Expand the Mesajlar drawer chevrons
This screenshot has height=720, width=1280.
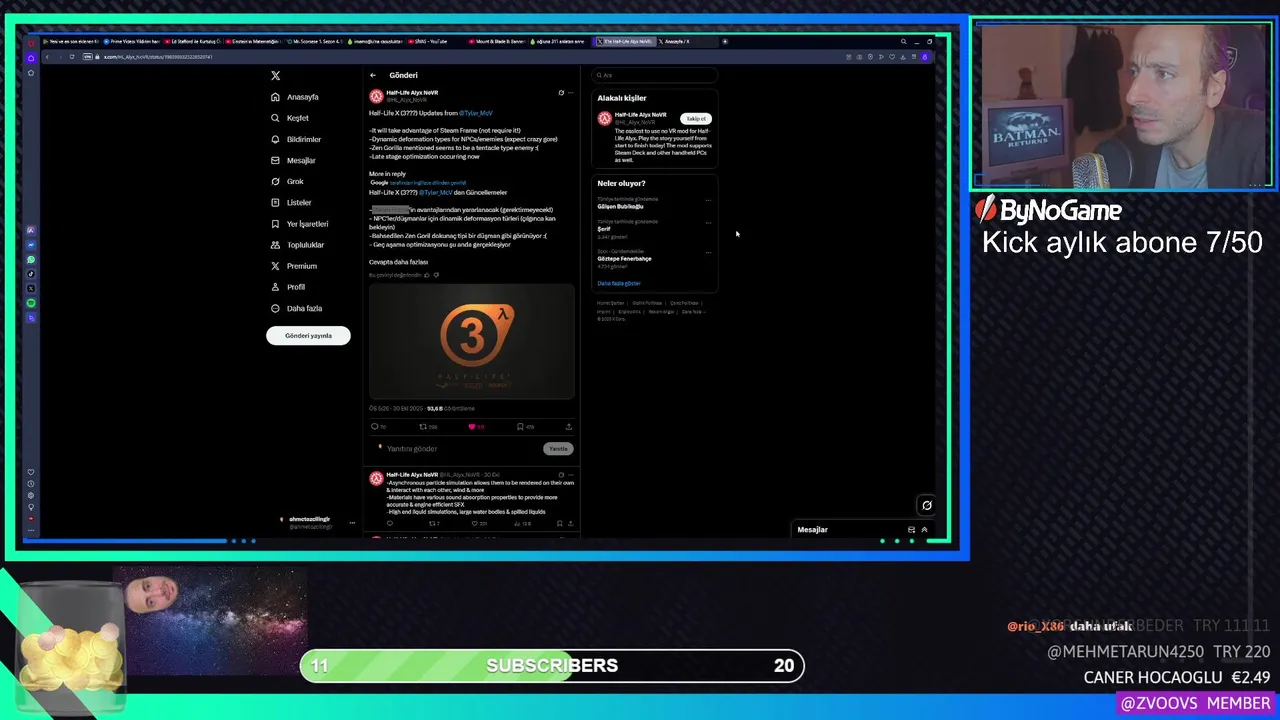[x=924, y=530]
